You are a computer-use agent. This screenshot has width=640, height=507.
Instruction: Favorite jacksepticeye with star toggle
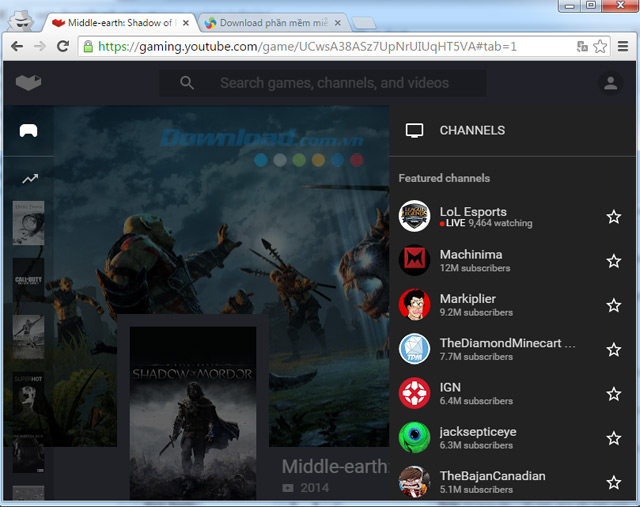(x=613, y=438)
